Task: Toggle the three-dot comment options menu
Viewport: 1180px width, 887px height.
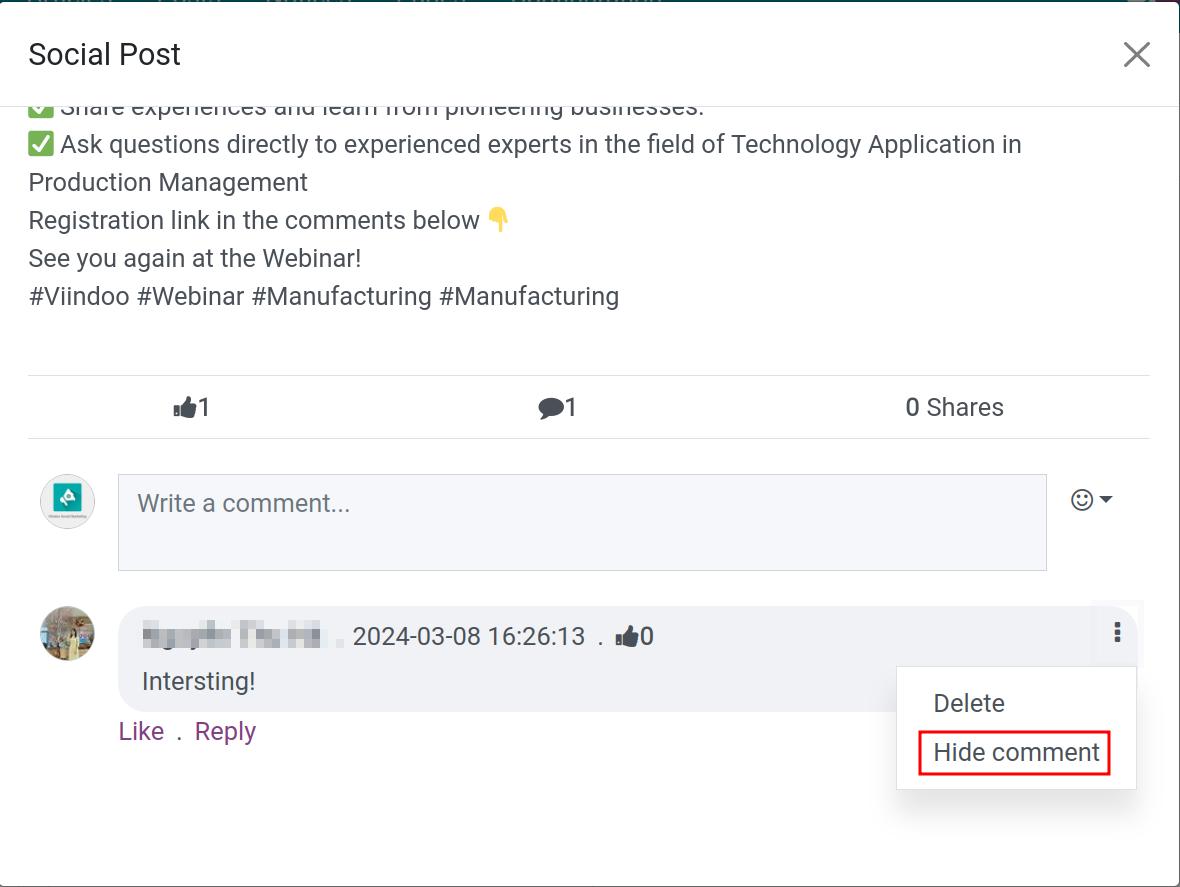Action: pos(1117,632)
